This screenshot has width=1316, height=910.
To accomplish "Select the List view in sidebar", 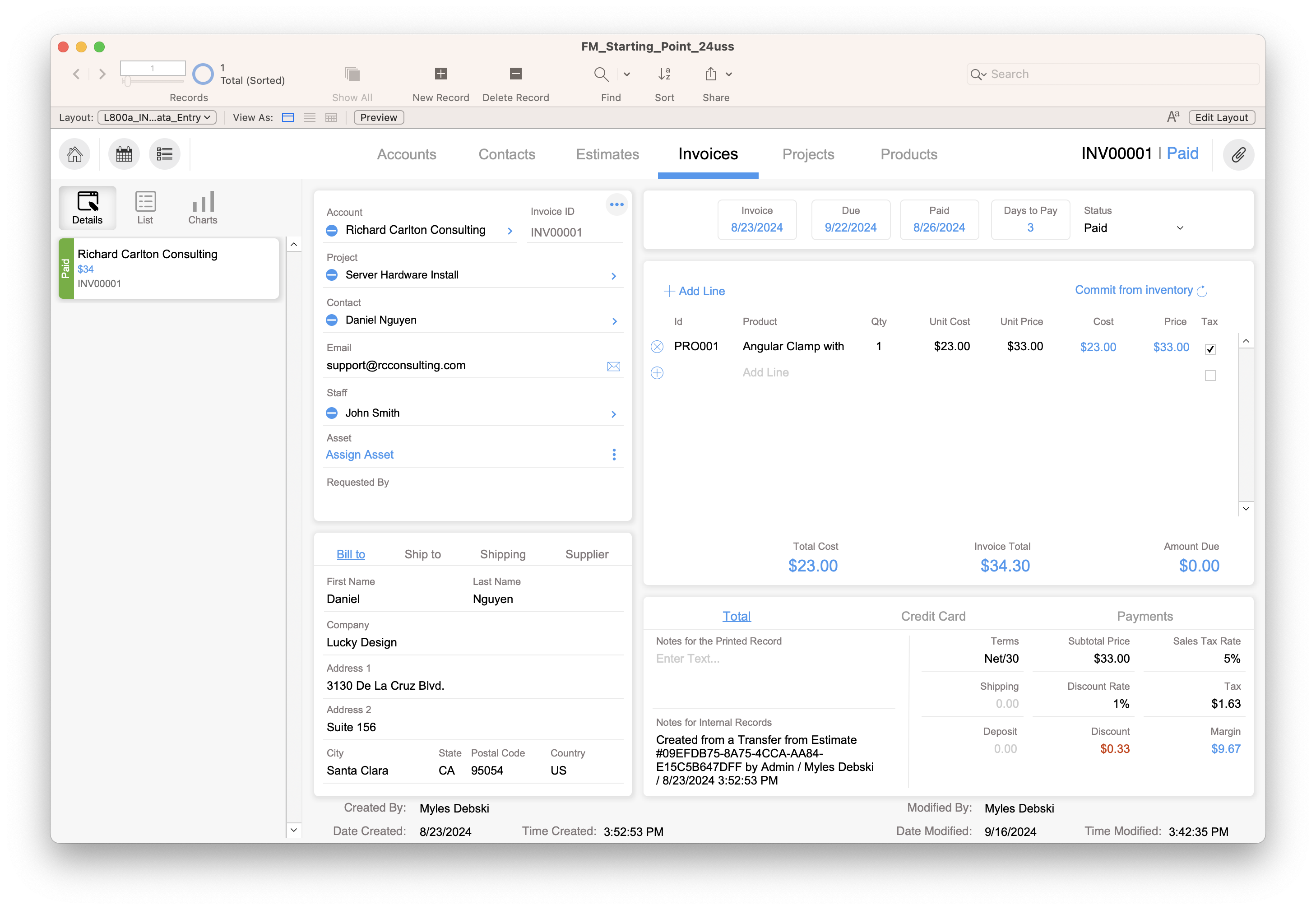I will [145, 208].
